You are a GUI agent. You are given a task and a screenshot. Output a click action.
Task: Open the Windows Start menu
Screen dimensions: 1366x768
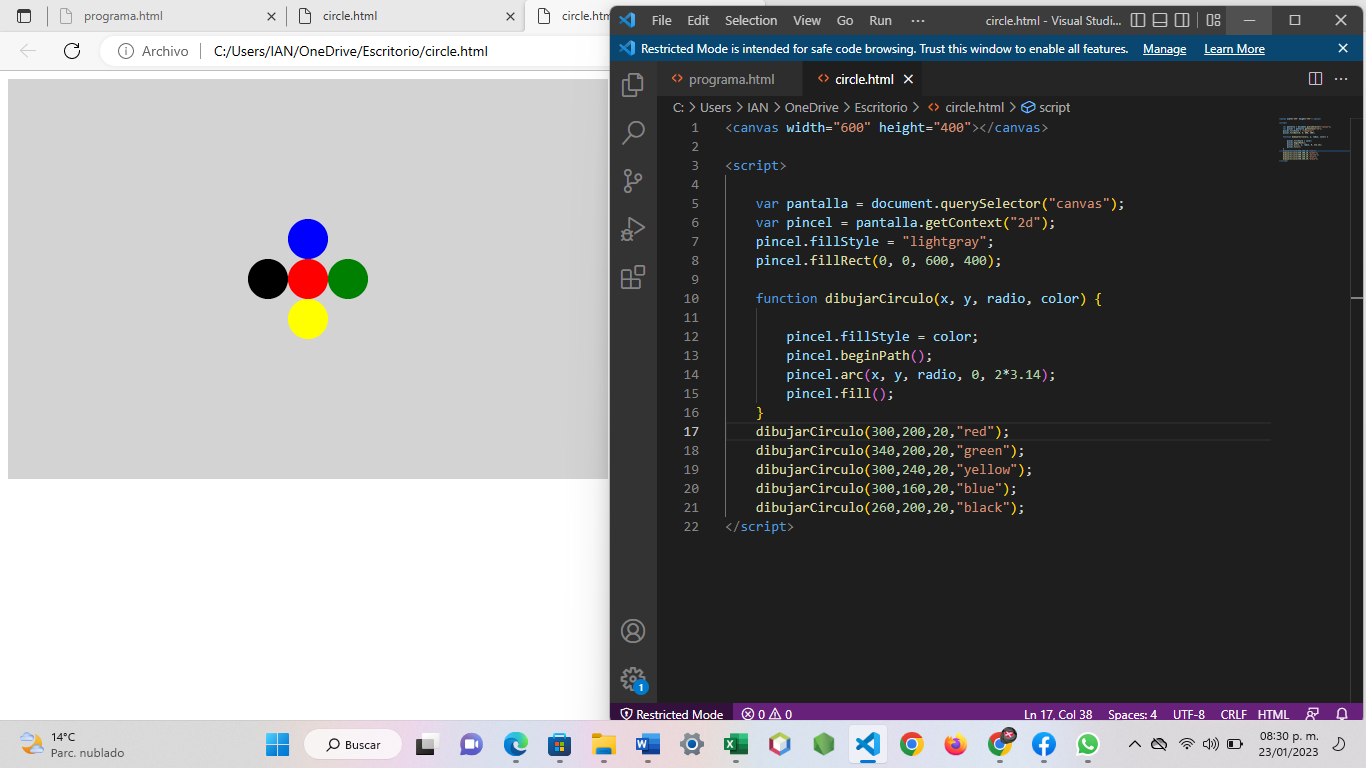pyautogui.click(x=277, y=744)
